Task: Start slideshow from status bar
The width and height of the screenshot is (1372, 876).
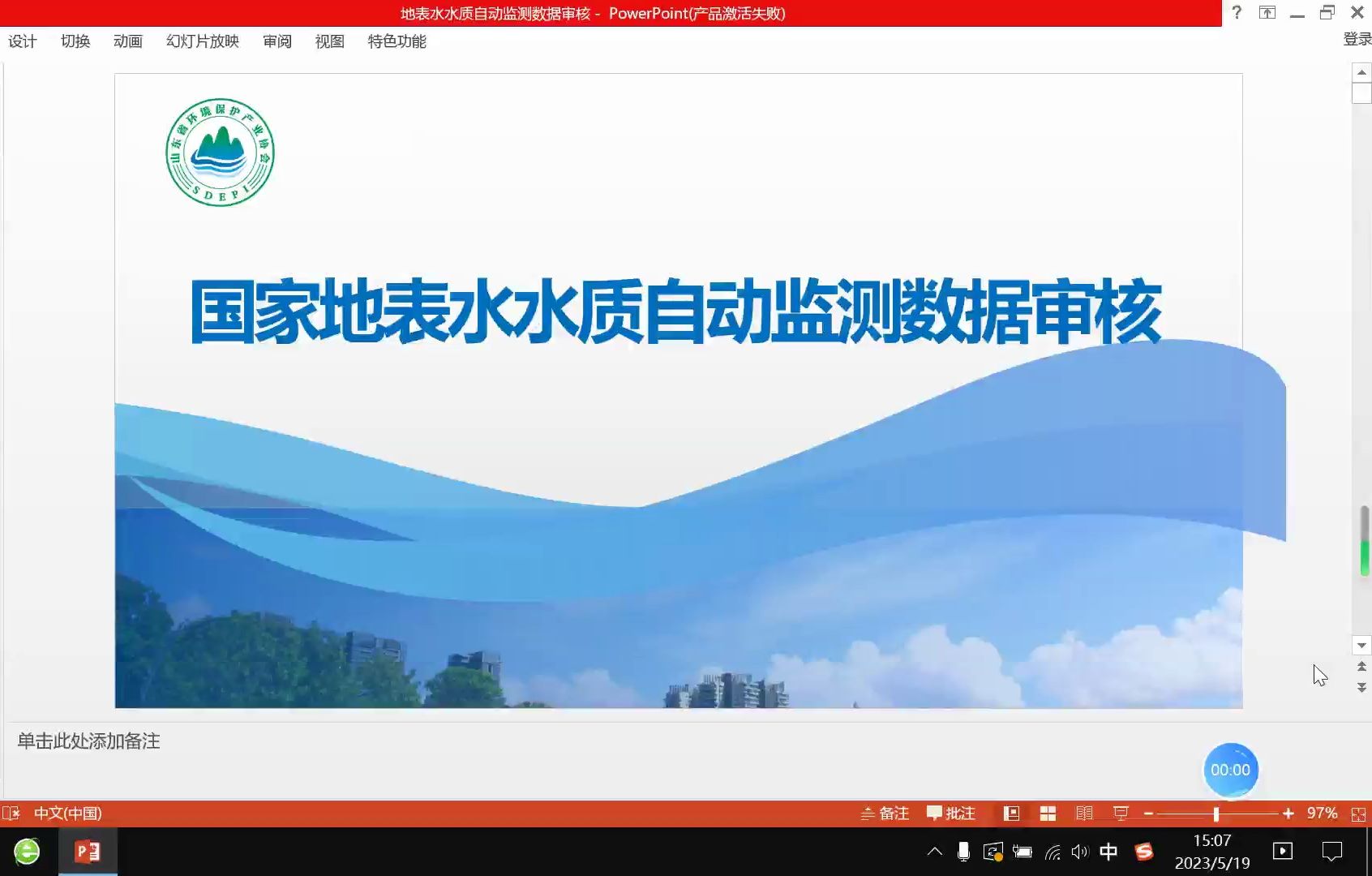Action: click(x=1121, y=813)
